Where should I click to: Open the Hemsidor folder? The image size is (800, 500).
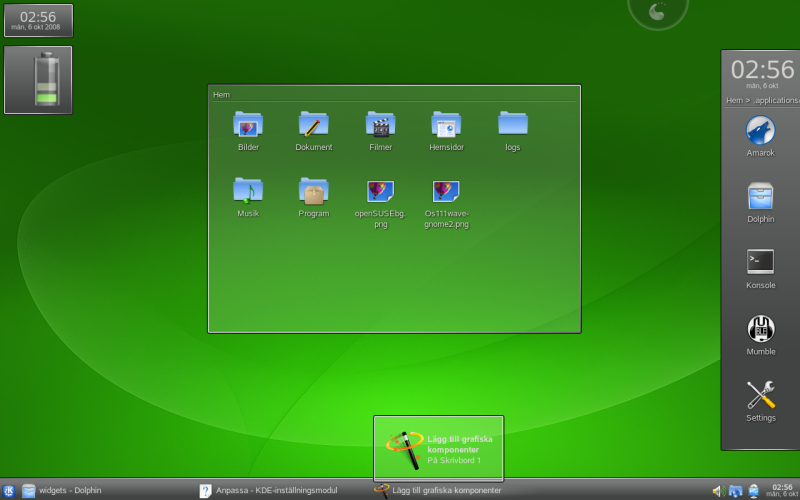pyautogui.click(x=446, y=131)
